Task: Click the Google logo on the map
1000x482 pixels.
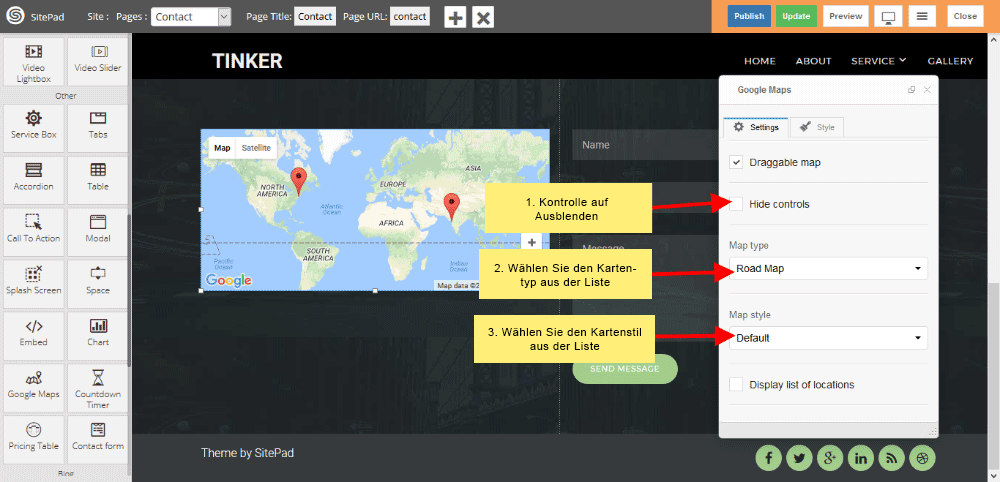Action: click(x=228, y=281)
